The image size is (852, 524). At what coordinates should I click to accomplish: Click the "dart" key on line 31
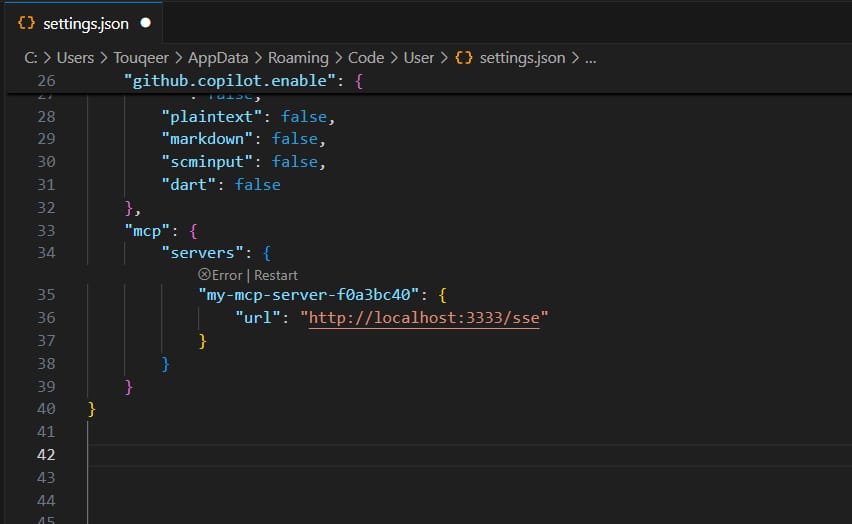pyautogui.click(x=189, y=185)
